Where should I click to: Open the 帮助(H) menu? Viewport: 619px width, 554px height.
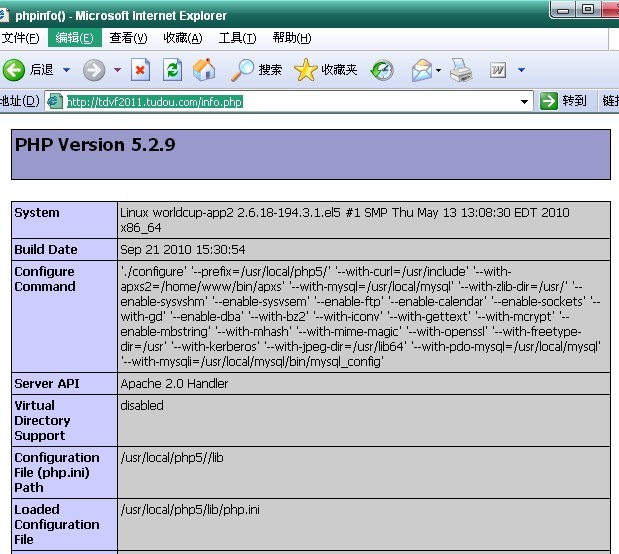click(292, 38)
